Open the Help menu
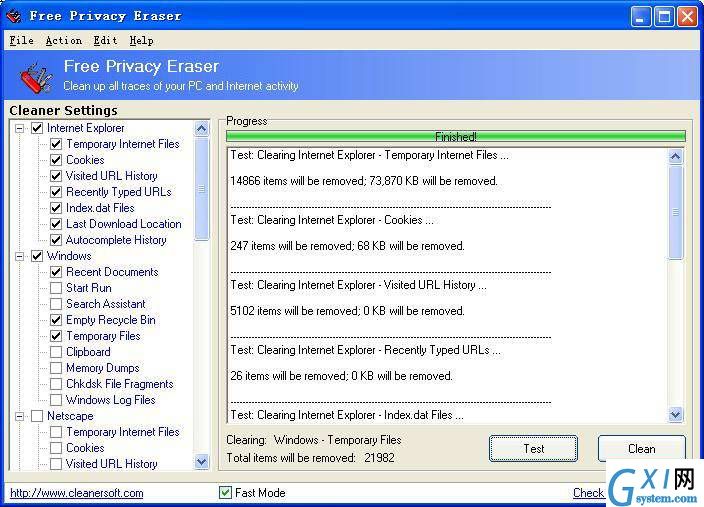The width and height of the screenshot is (704, 507). tap(141, 40)
